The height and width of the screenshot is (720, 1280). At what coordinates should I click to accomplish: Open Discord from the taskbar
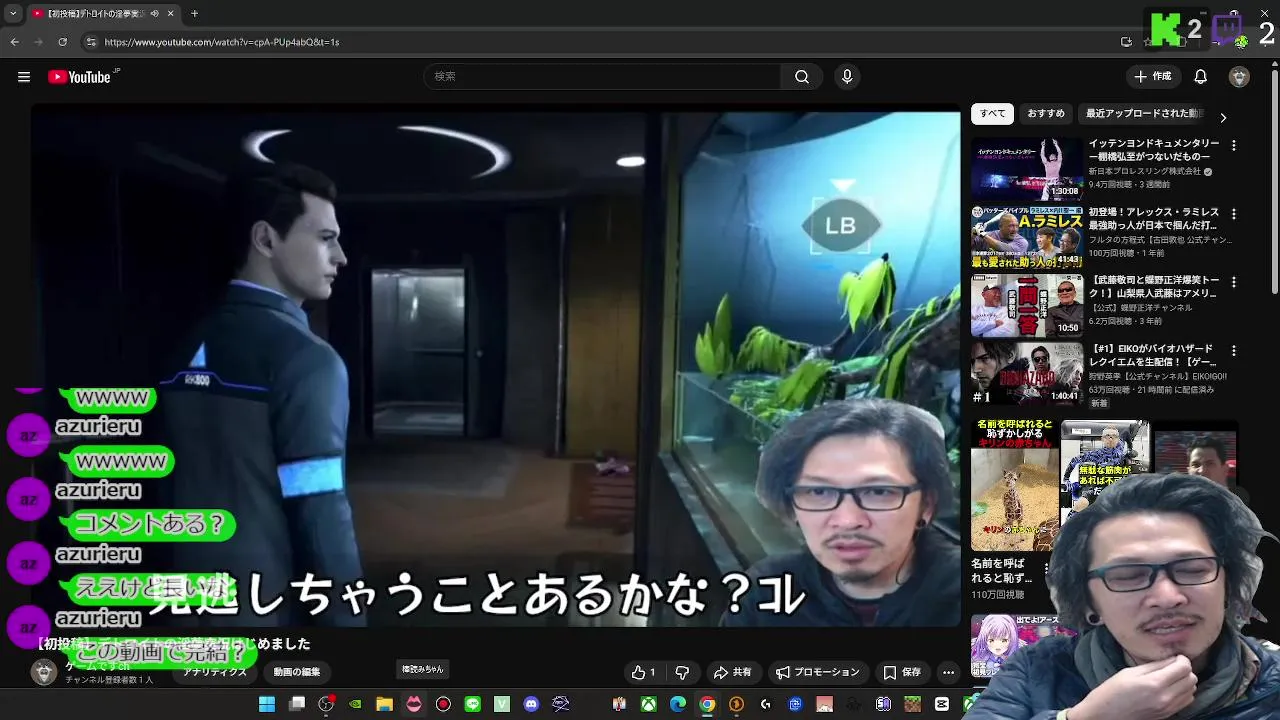(531, 704)
